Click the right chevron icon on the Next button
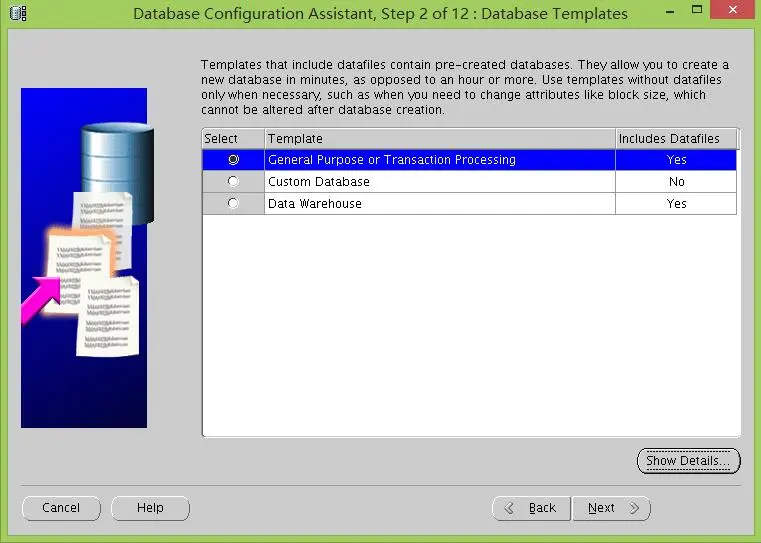Screen dimensions: 761x543 634,508
